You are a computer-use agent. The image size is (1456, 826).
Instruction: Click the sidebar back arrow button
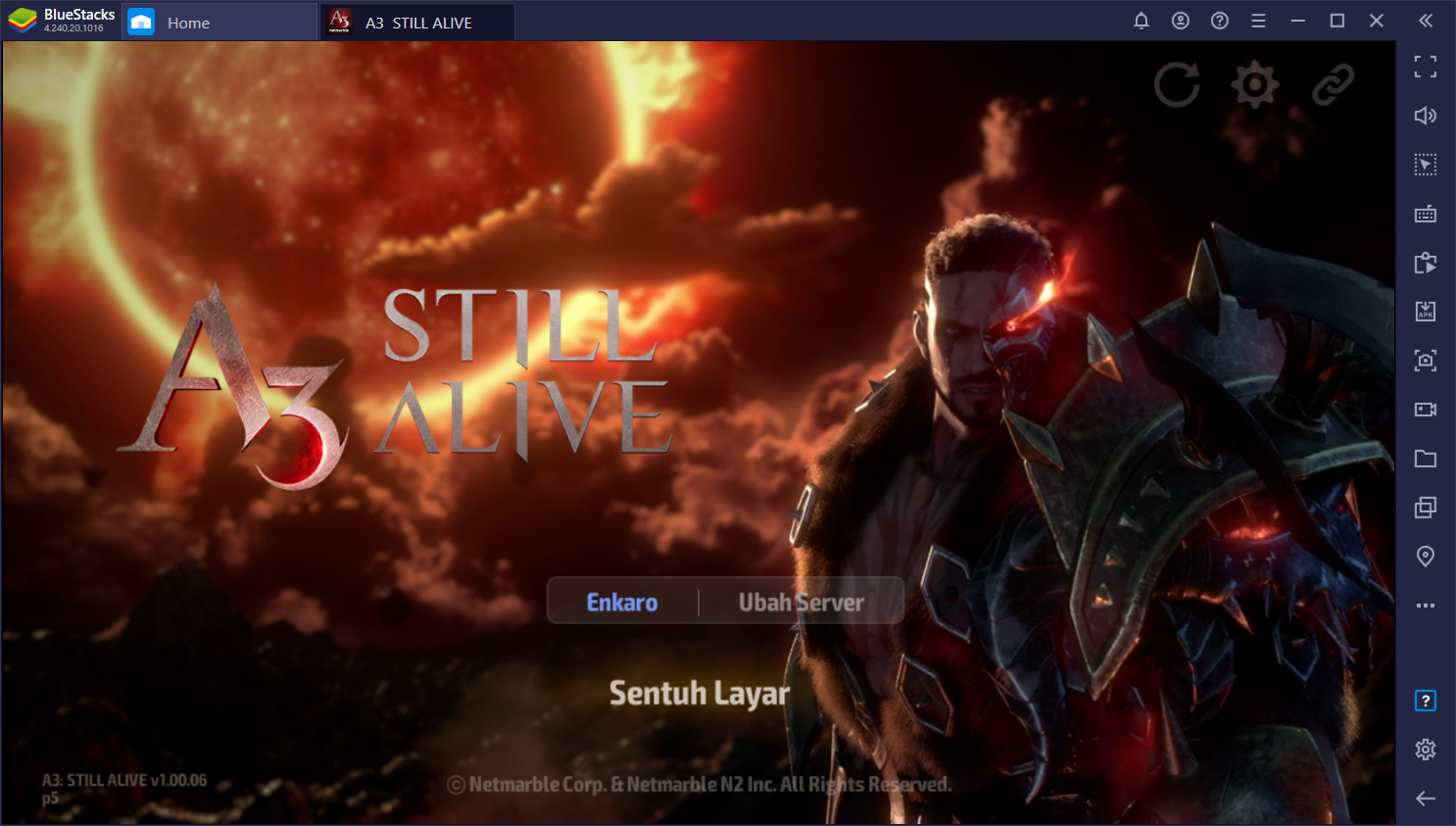coord(1426,799)
